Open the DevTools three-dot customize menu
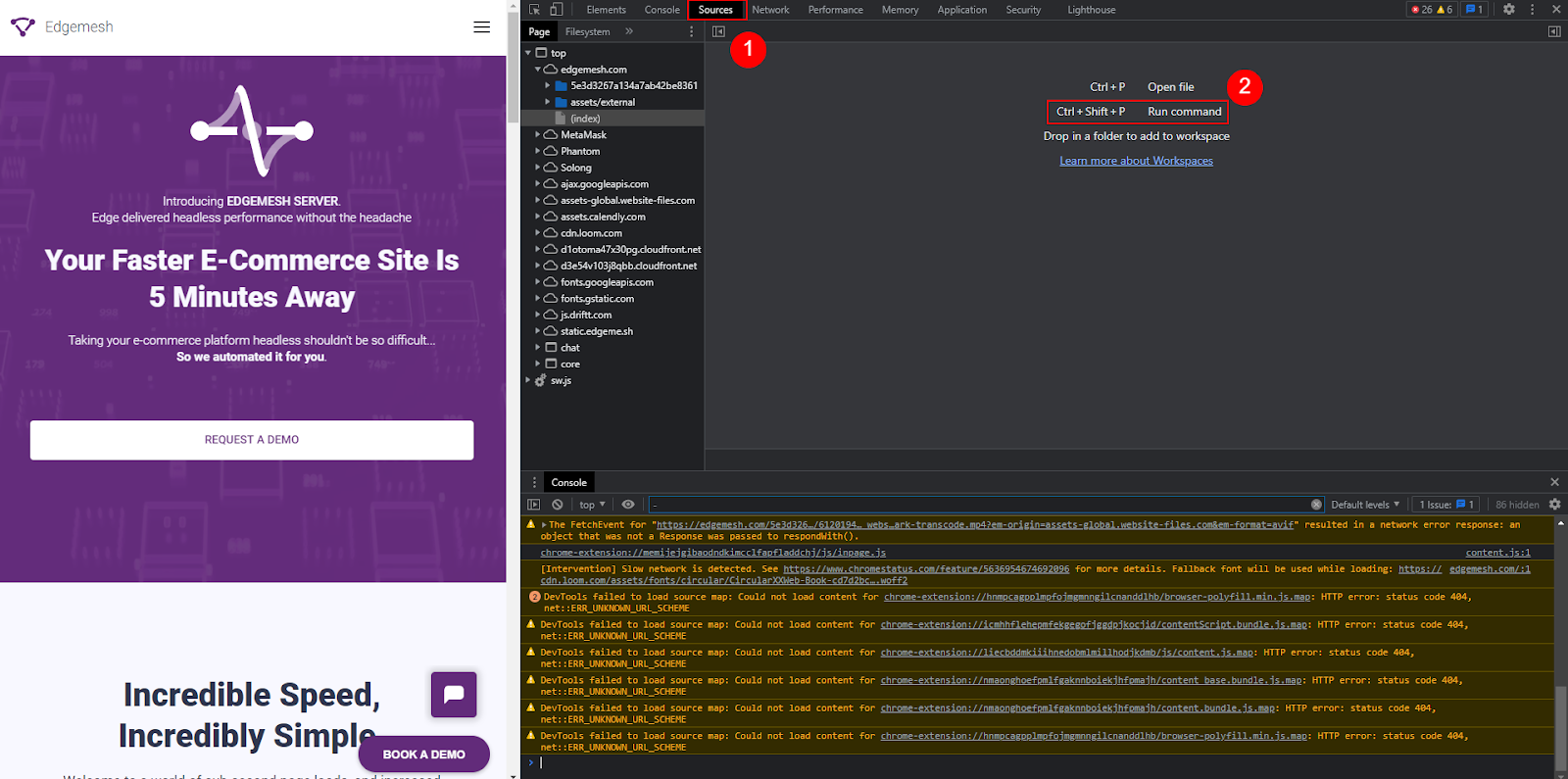 [x=1533, y=10]
